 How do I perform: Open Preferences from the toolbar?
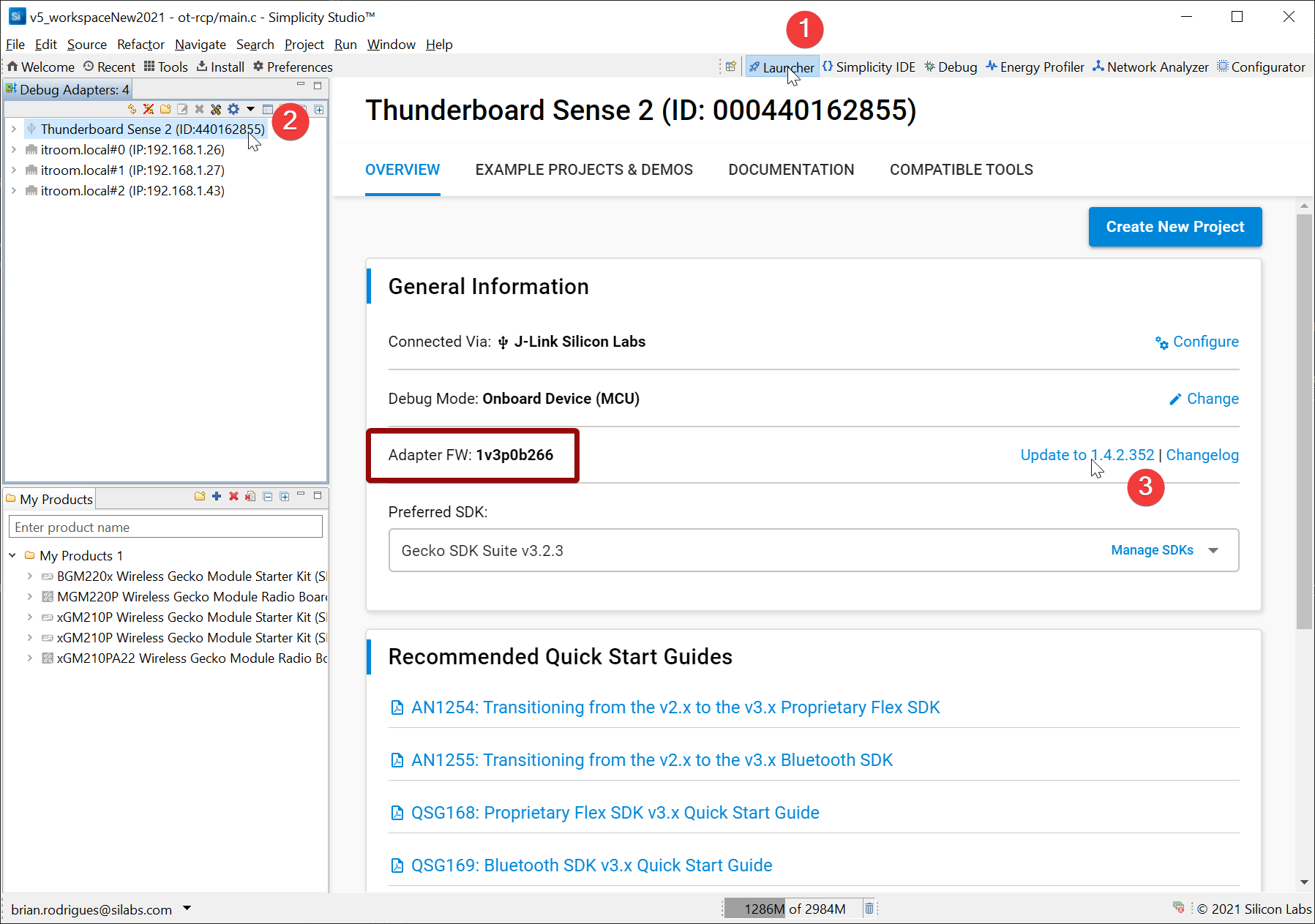[x=293, y=67]
